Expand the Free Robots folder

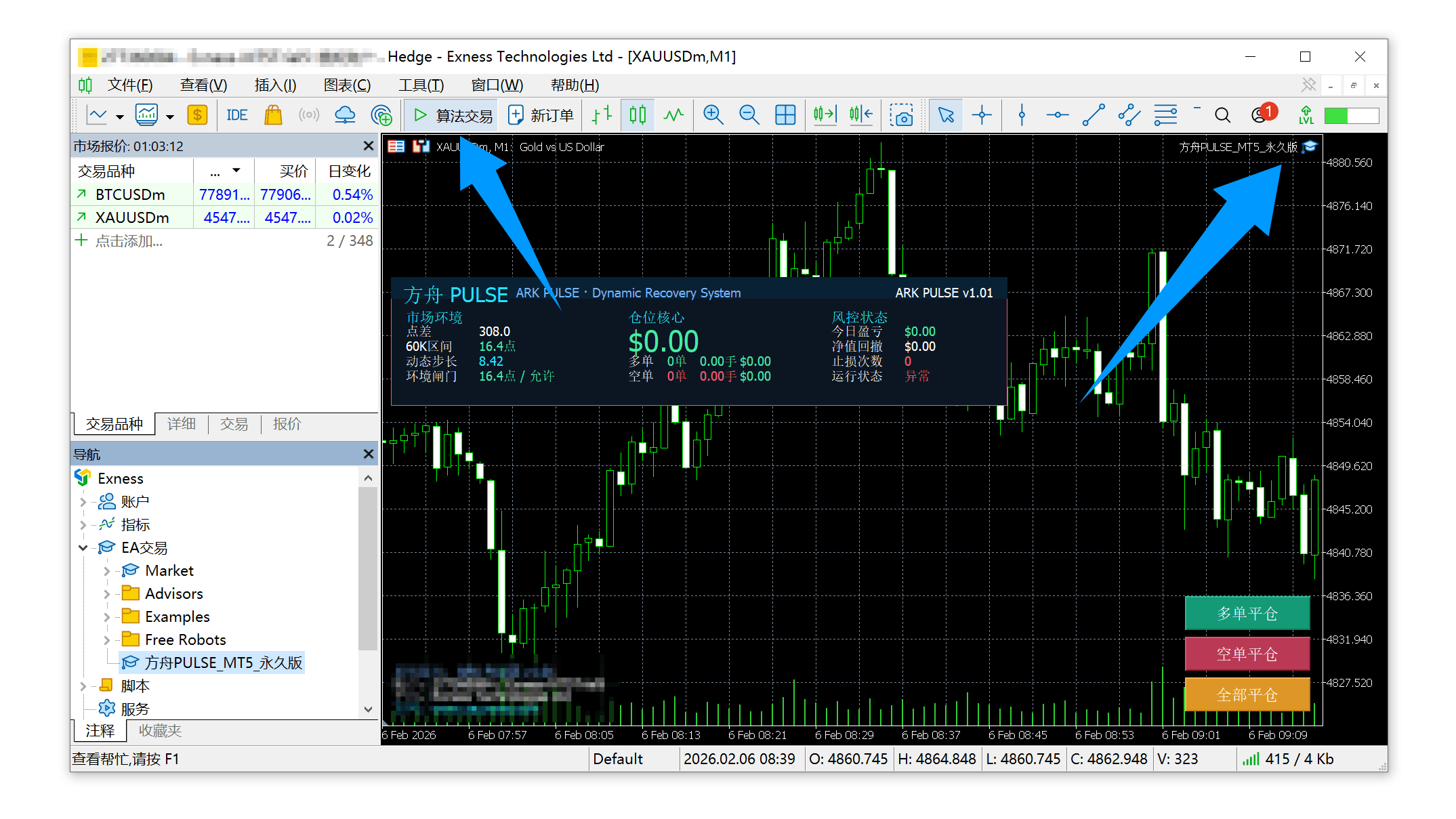click(106, 640)
